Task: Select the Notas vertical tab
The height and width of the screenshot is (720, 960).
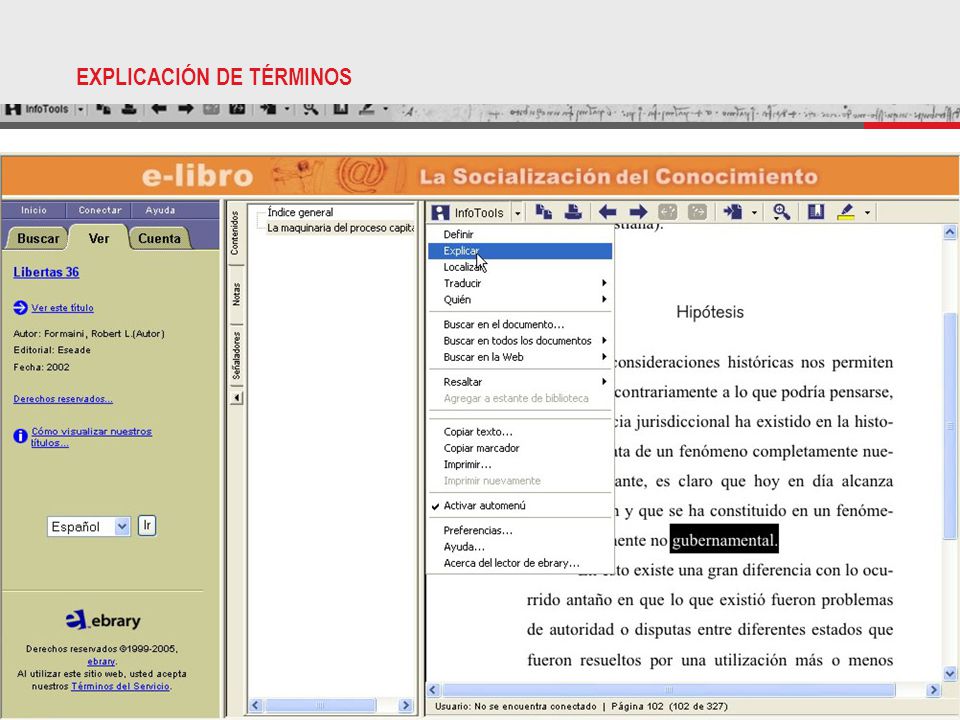Action: point(236,294)
